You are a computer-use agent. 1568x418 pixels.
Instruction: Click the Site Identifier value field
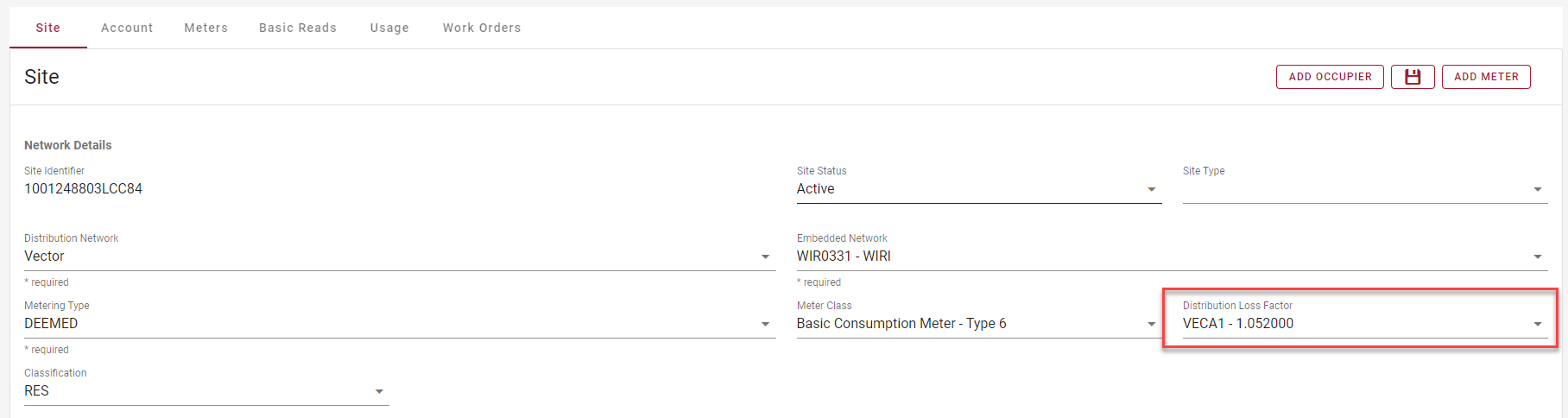pos(83,188)
